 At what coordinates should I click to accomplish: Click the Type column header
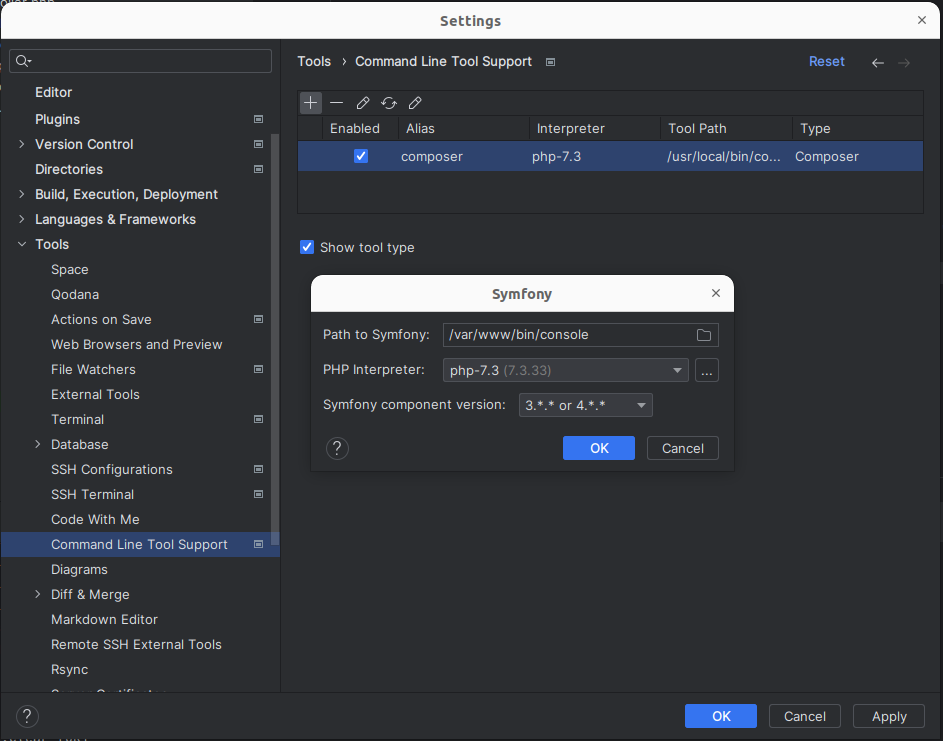tap(858, 129)
